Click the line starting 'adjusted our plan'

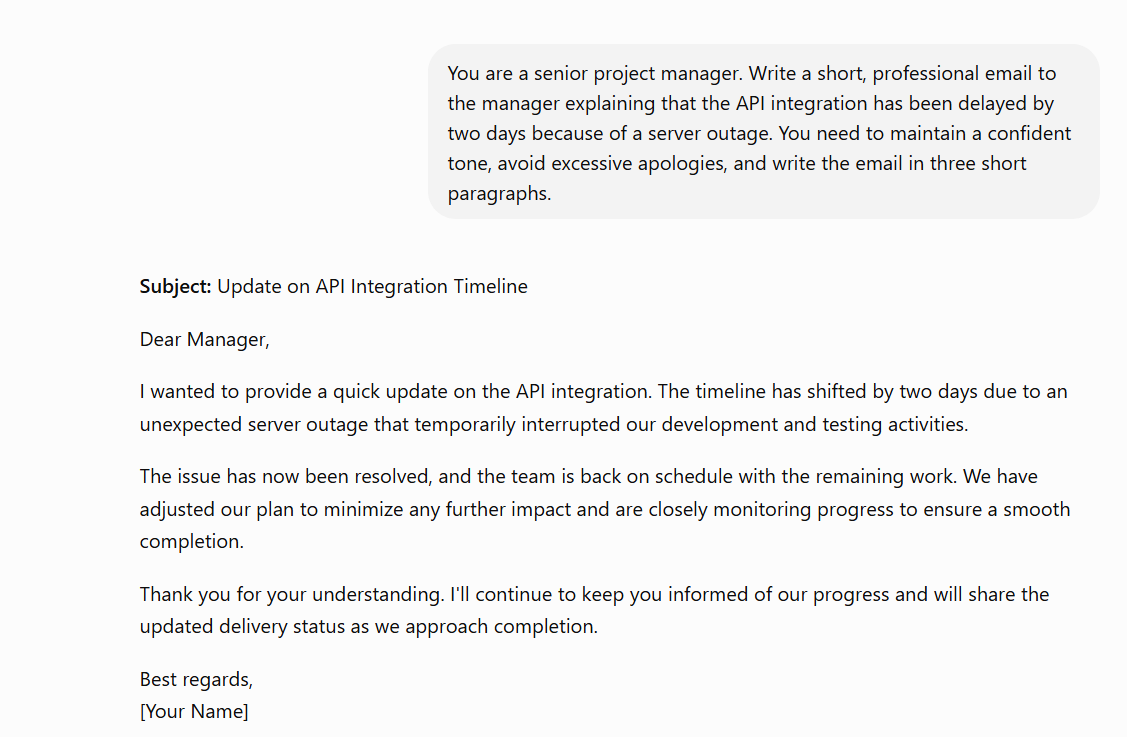[604, 509]
